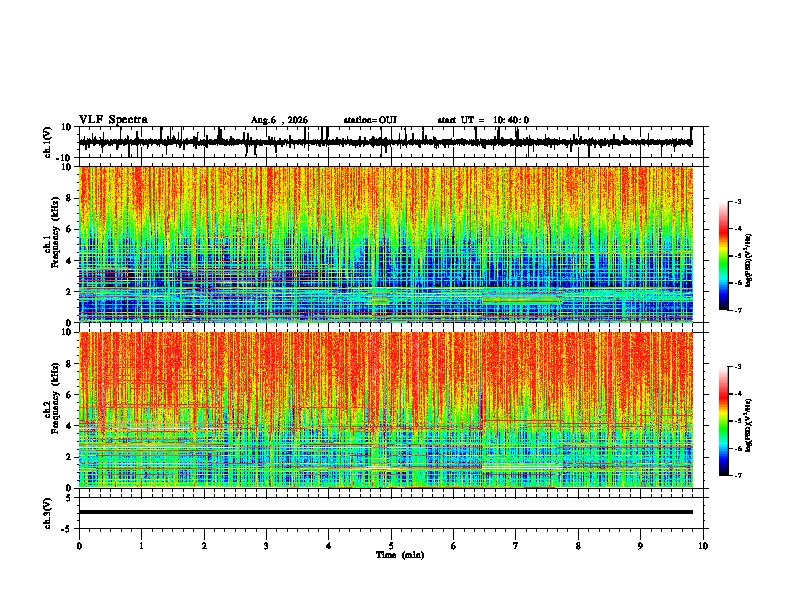Click the ch.1 colorbar log(PSD) unit label

coord(749,261)
